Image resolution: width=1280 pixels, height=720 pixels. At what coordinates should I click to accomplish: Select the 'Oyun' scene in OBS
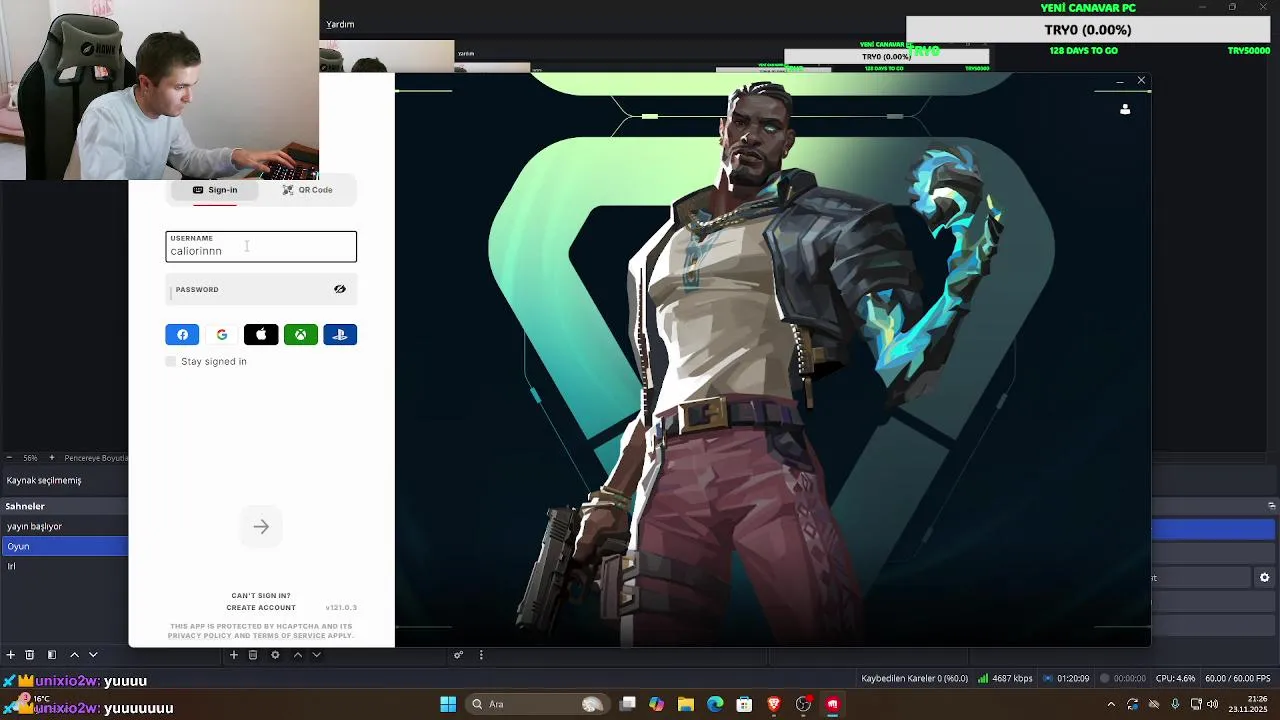coord(64,546)
